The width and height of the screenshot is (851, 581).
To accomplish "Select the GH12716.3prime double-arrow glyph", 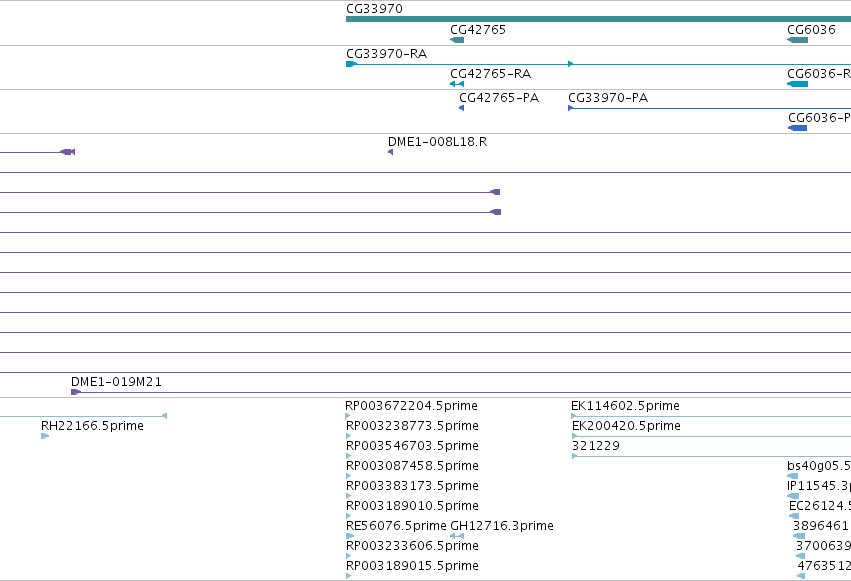I will click(x=457, y=536).
